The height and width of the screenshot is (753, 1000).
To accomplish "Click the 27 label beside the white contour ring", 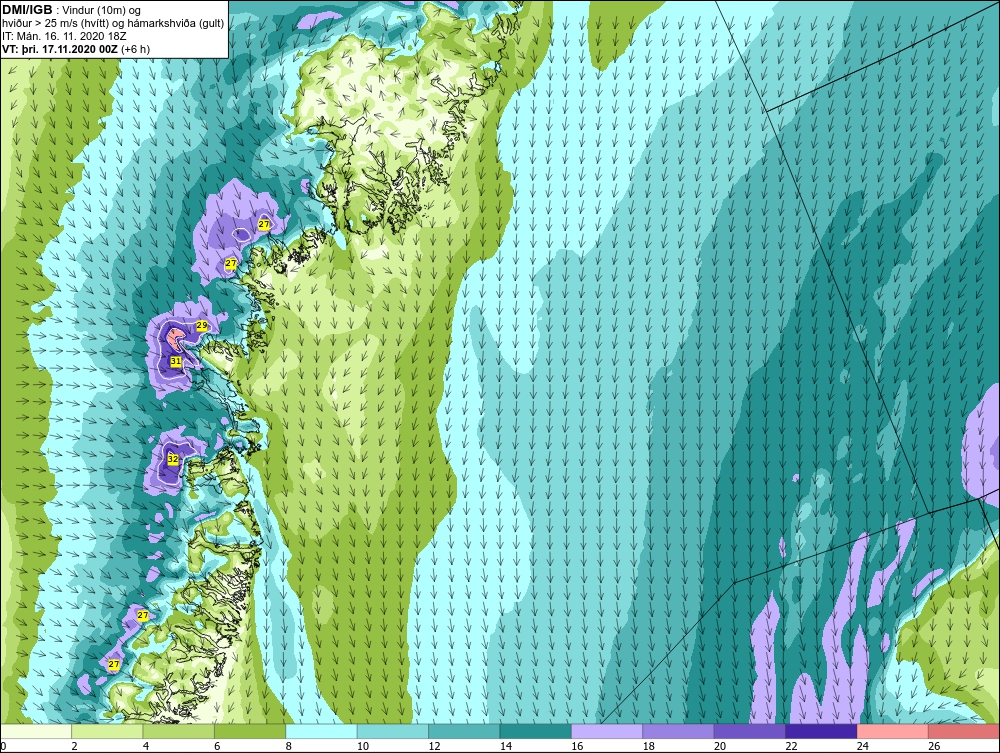I will coord(264,224).
